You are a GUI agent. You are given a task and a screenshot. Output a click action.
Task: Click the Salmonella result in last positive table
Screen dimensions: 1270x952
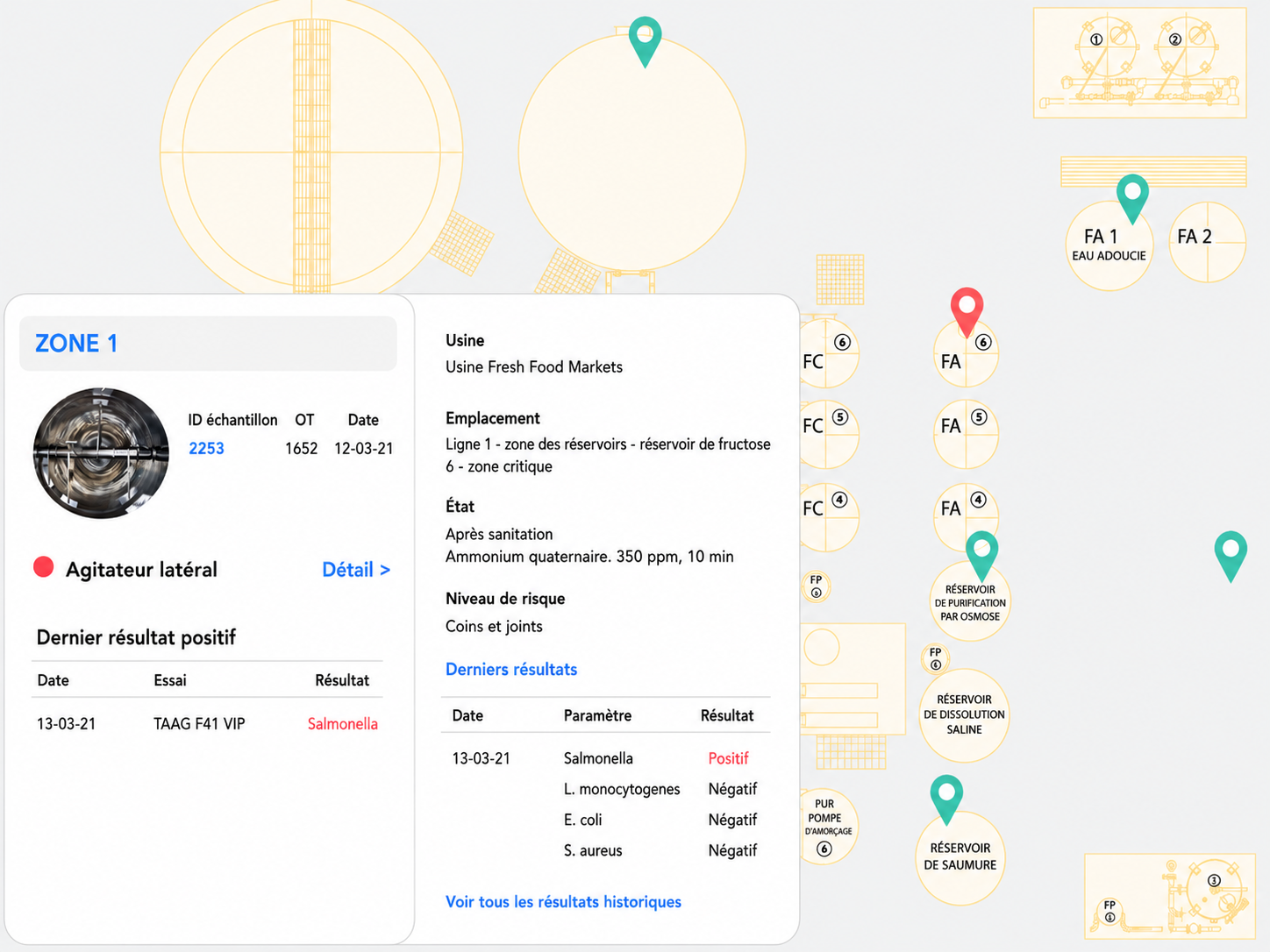(342, 723)
